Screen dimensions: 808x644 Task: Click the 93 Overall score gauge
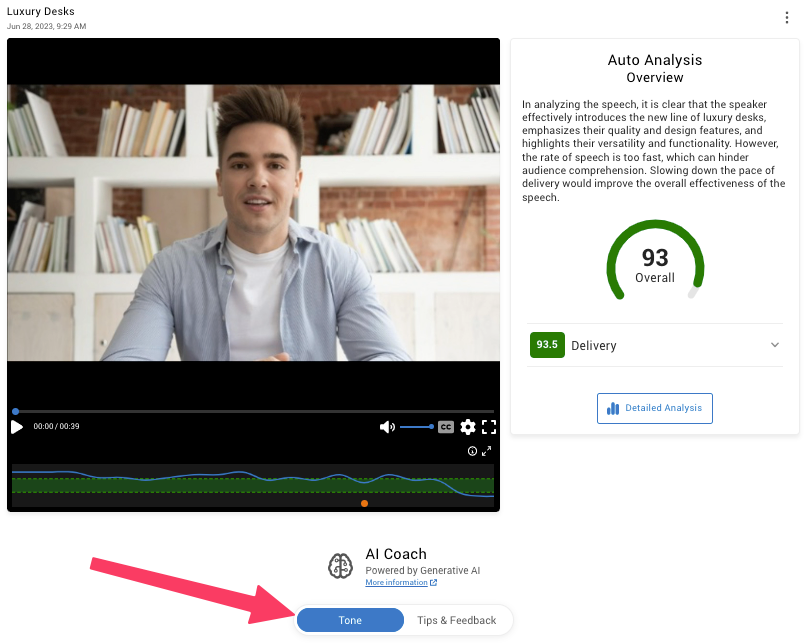[x=655, y=260]
